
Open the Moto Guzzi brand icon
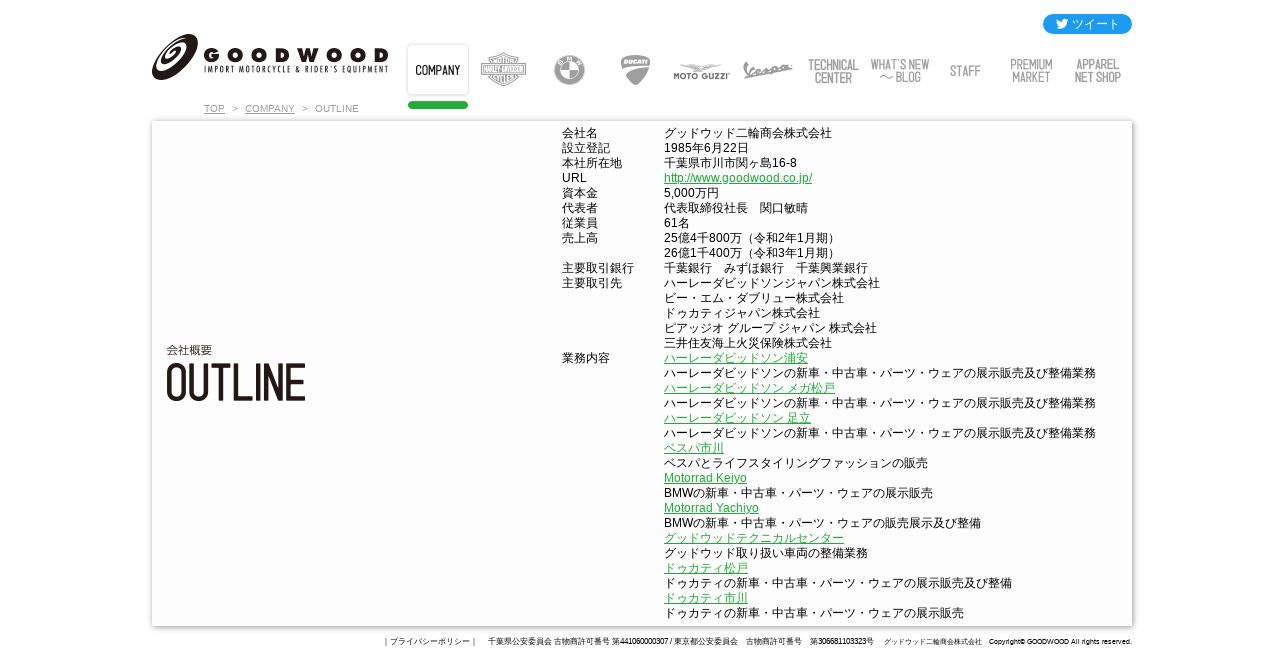pos(701,72)
